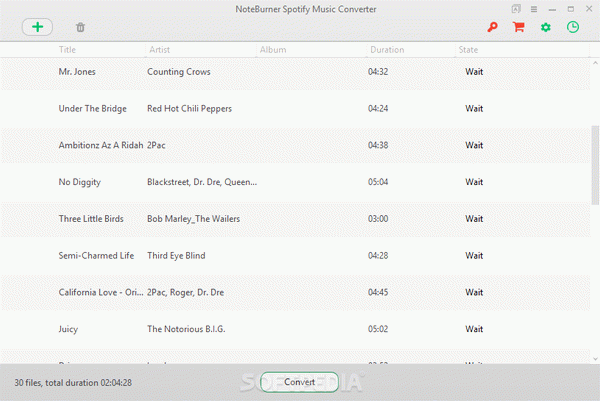Viewport: 600px width, 401px height.
Task: Click the language icon in title bar
Action: point(516,9)
